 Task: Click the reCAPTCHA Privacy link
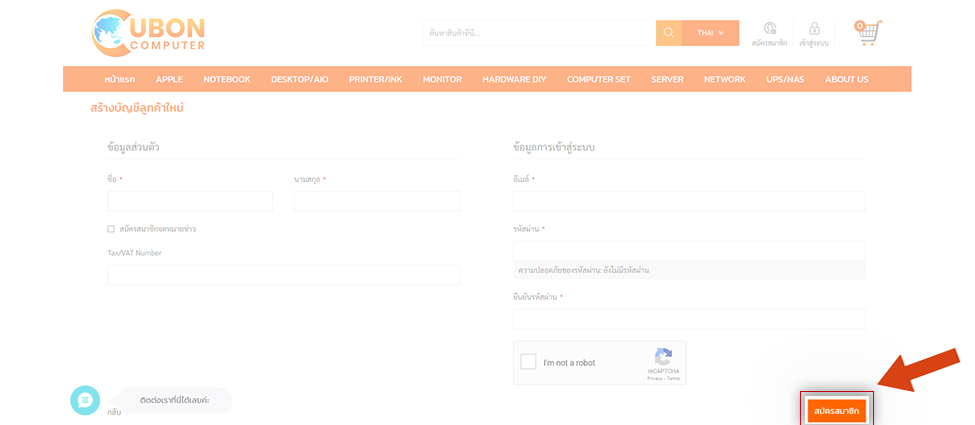tap(654, 378)
